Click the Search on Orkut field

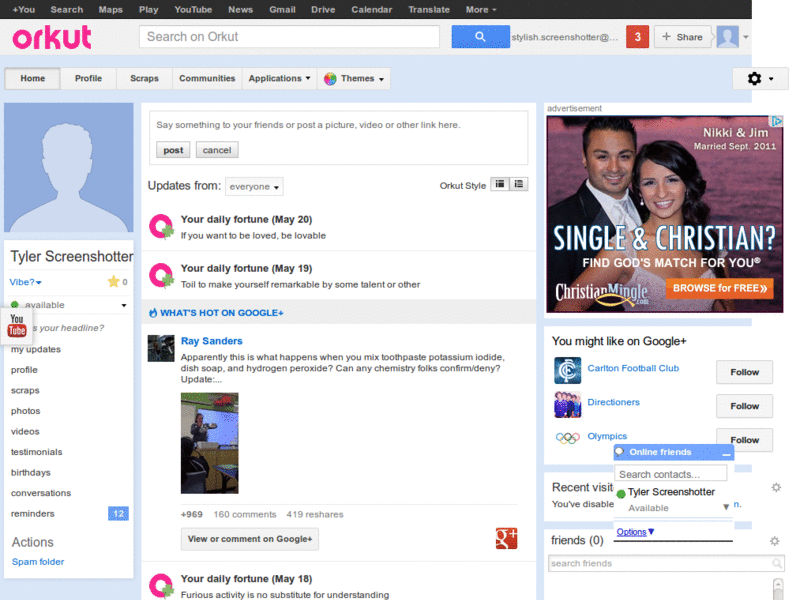click(289, 37)
